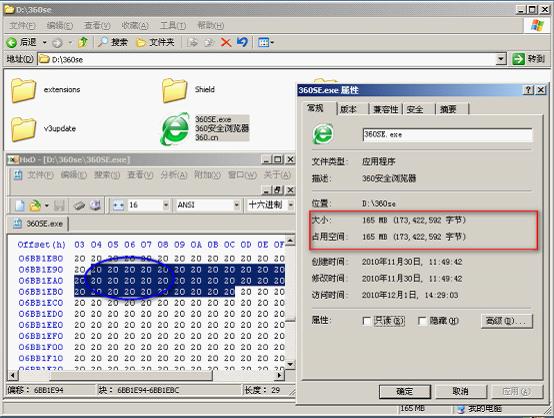Viewport: 554px width, 418px height.
Task: Click the Go (转到) button
Action: (x=529, y=59)
